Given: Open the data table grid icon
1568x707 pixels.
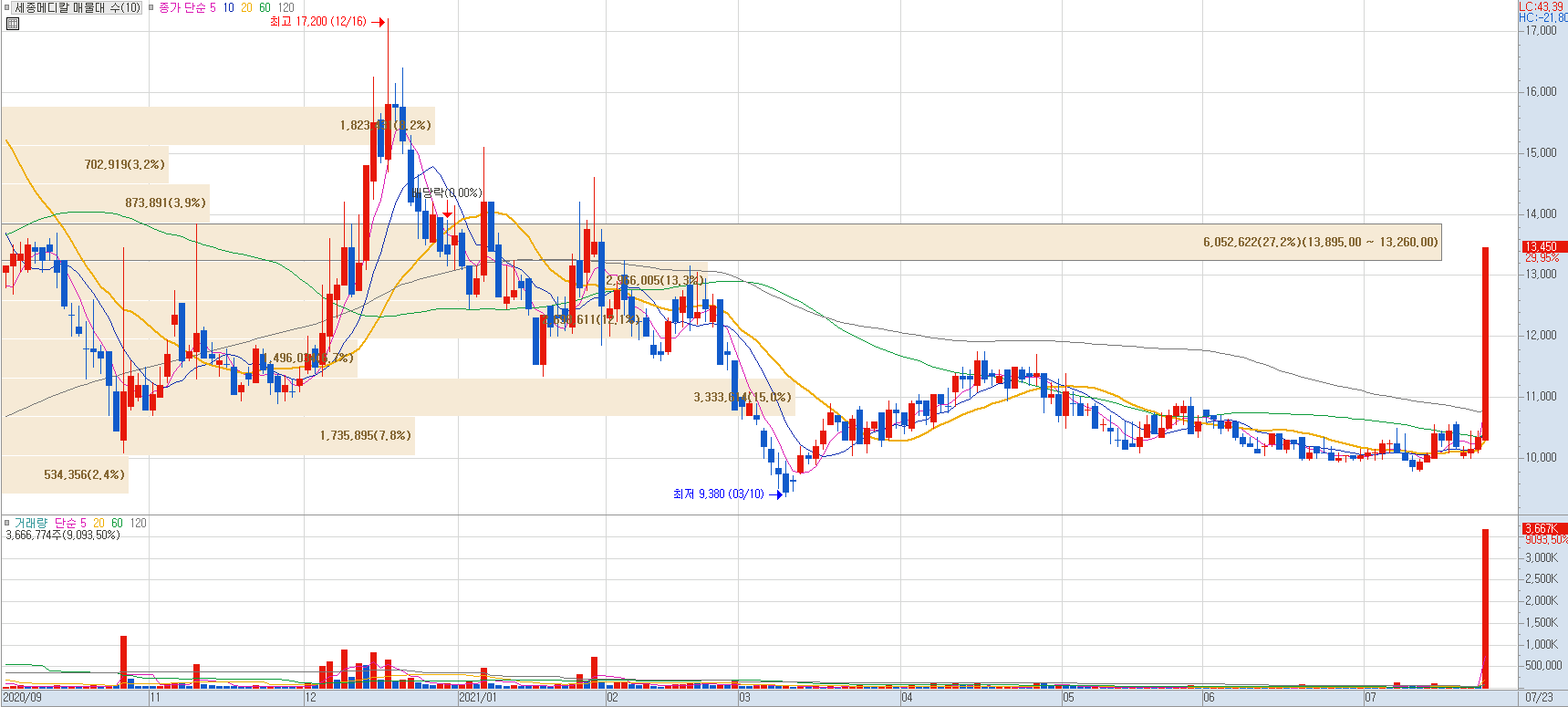Looking at the screenshot, I should (12, 24).
